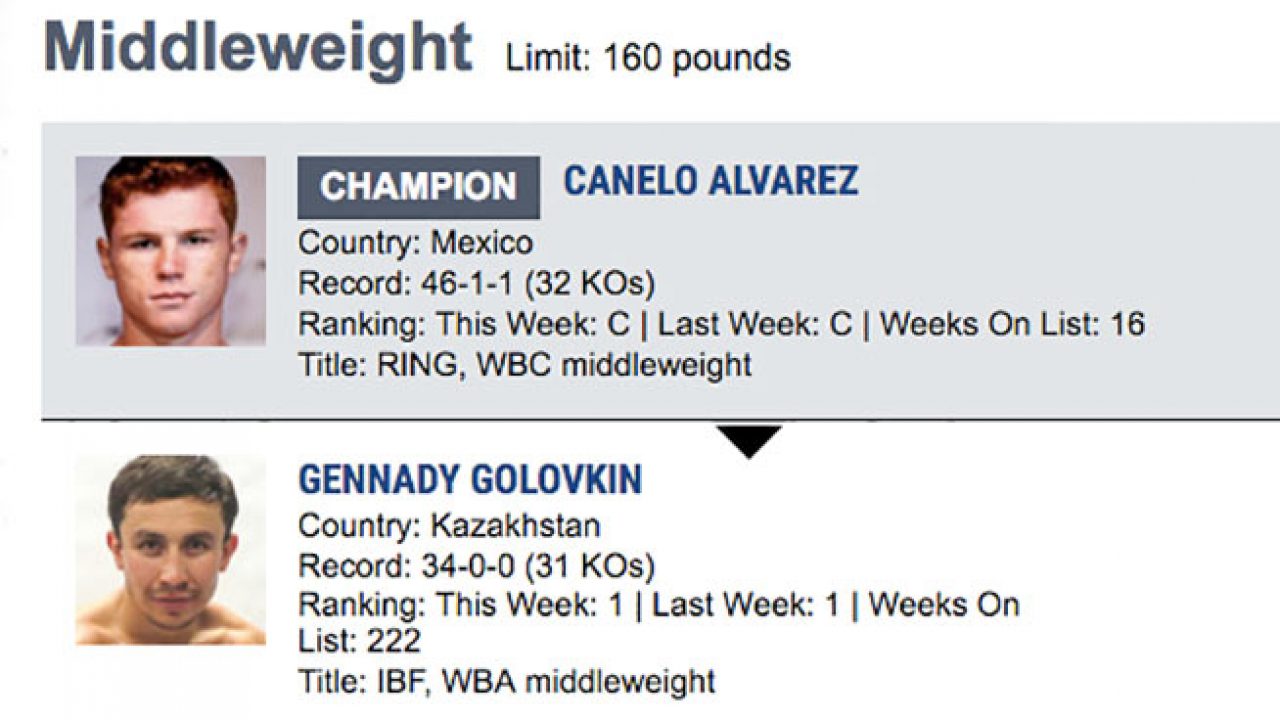This screenshot has width=1280, height=720.
Task: Click the black down-pointing triangle arrow
Action: (749, 440)
